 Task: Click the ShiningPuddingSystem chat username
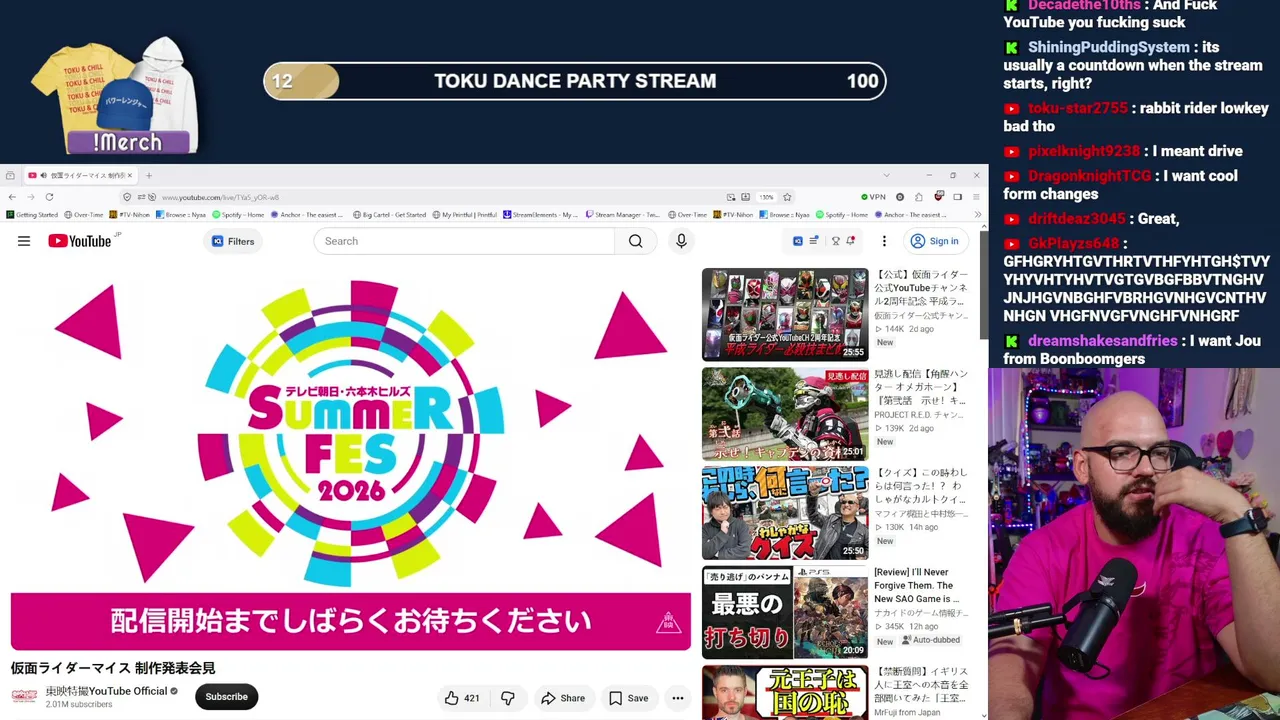pos(1108,47)
